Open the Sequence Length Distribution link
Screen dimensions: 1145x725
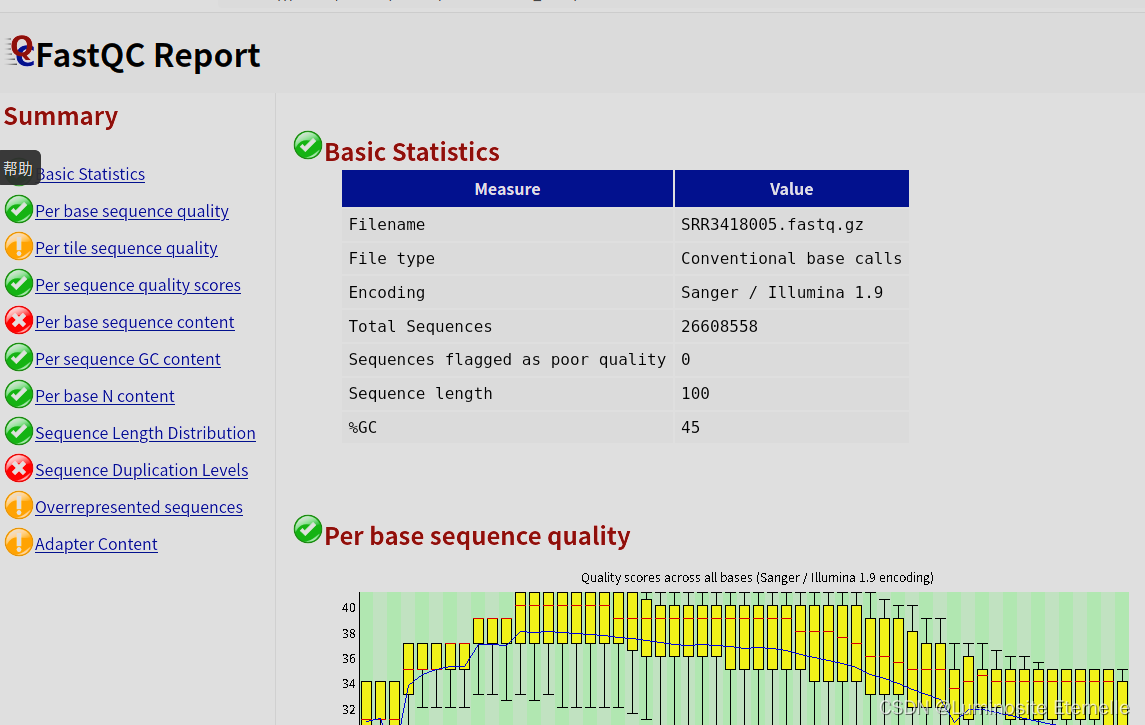coord(145,433)
